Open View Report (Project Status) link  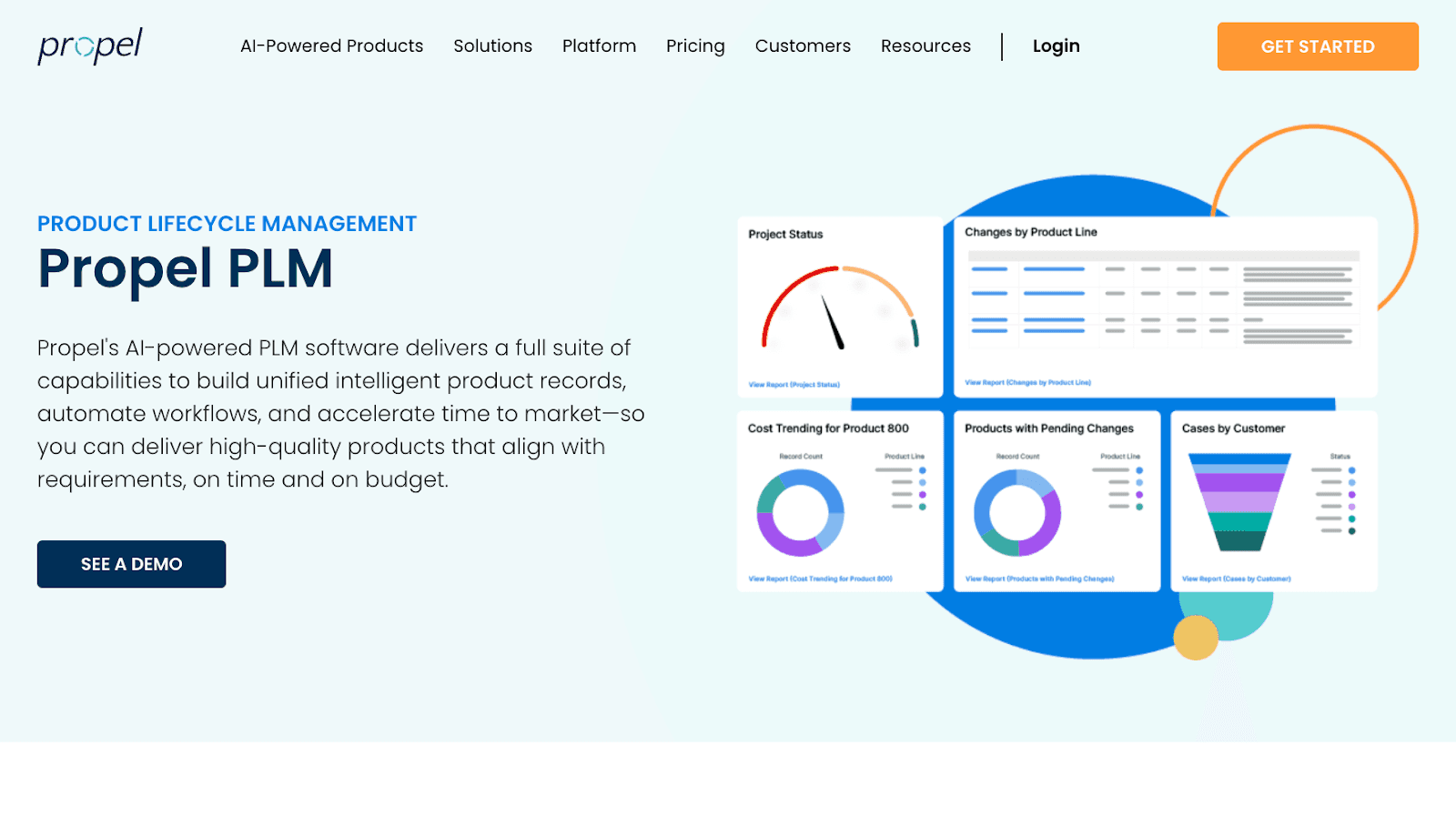[x=794, y=385]
